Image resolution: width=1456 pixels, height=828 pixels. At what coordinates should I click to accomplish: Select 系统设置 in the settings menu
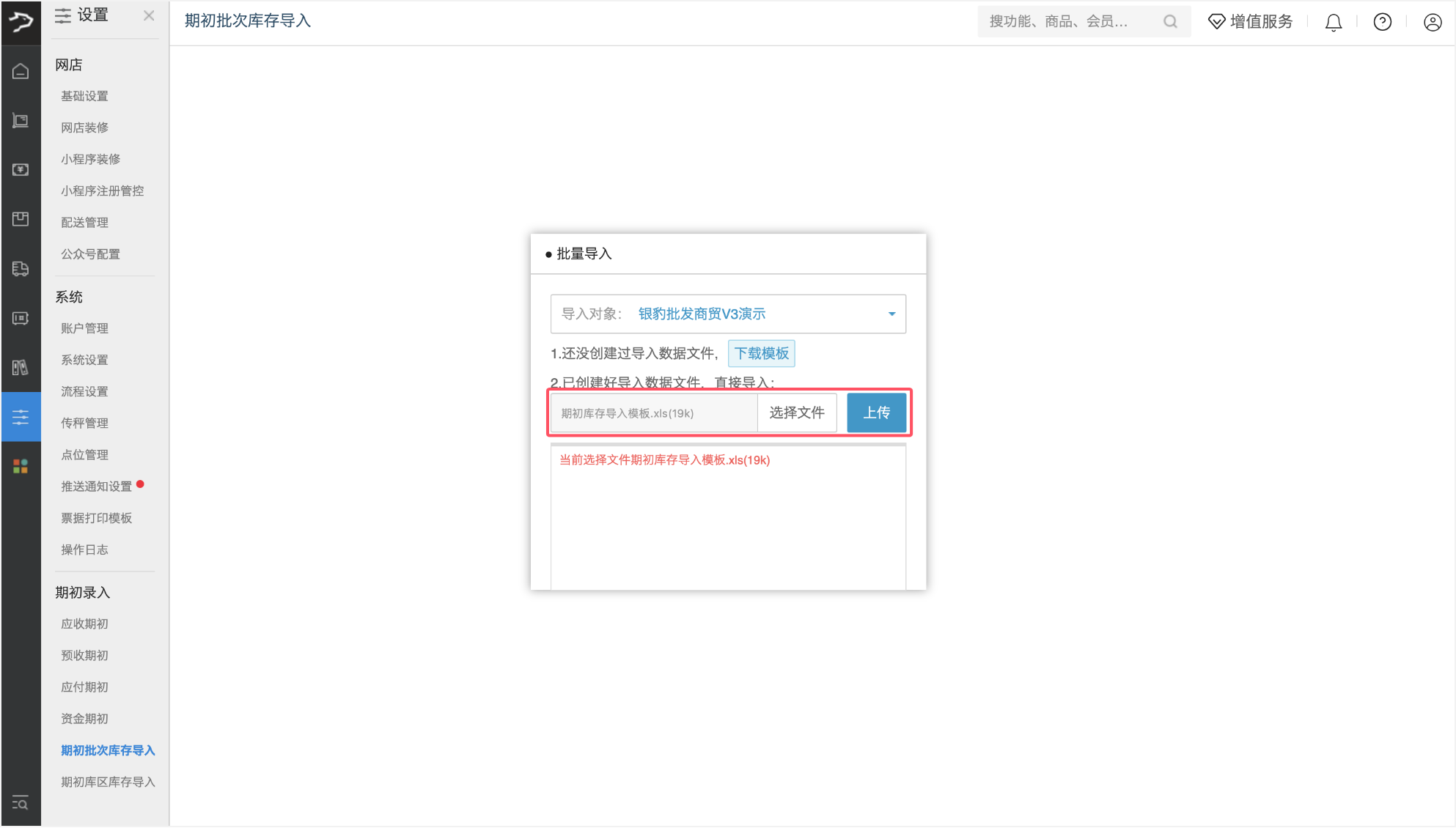(84, 359)
